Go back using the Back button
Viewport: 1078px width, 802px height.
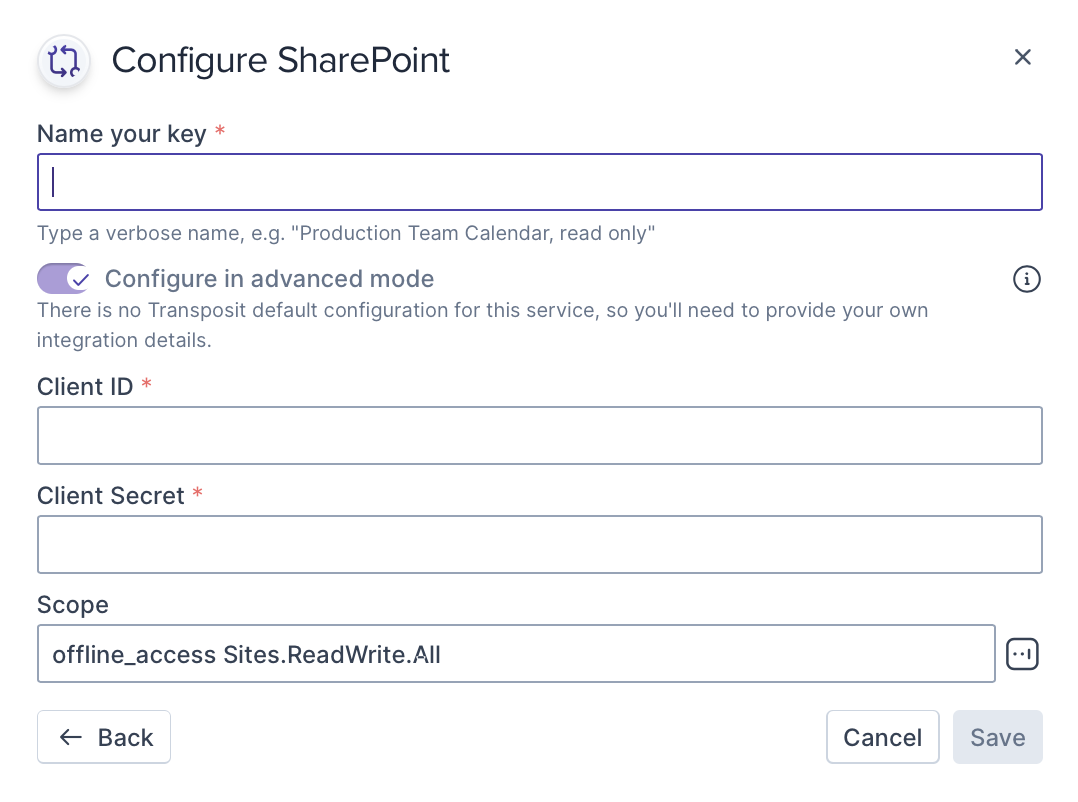tap(104, 737)
